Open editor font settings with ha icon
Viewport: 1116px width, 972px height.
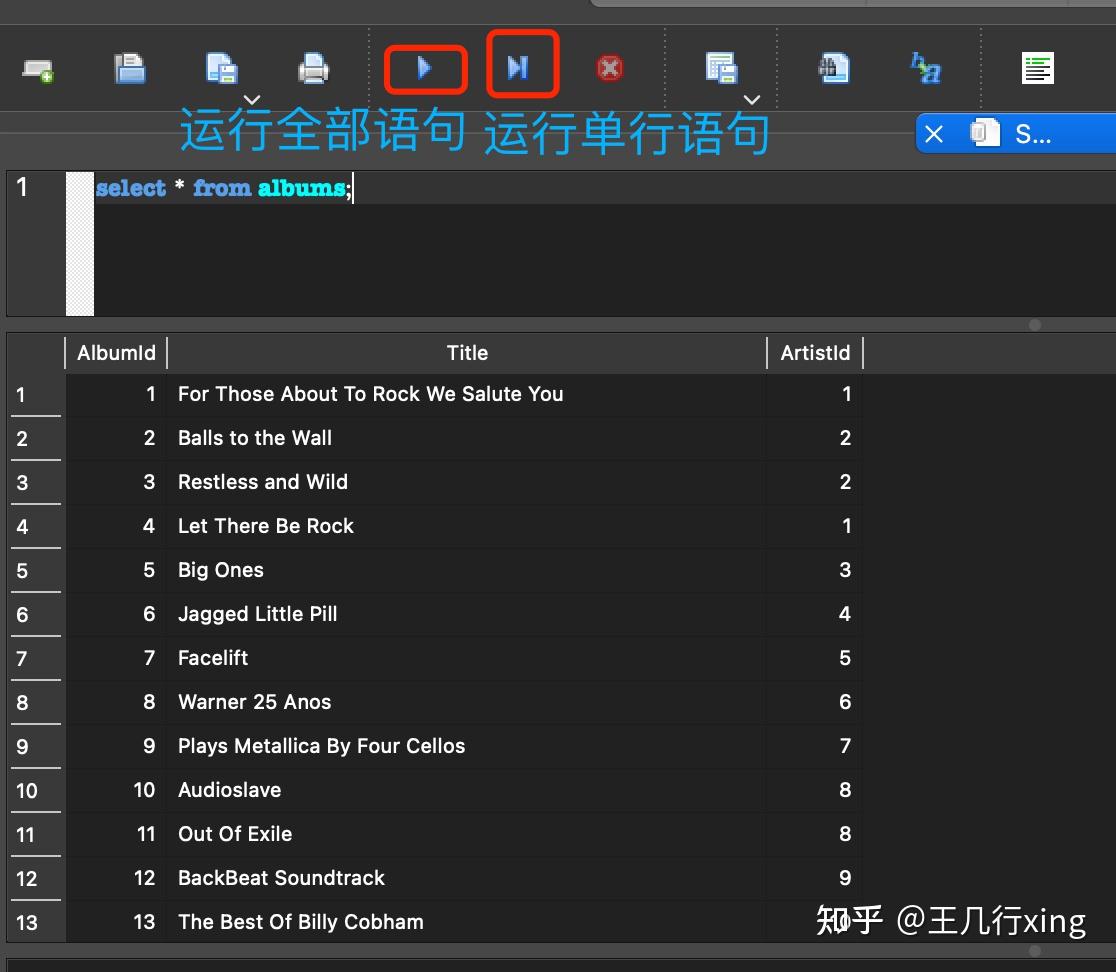[924, 68]
